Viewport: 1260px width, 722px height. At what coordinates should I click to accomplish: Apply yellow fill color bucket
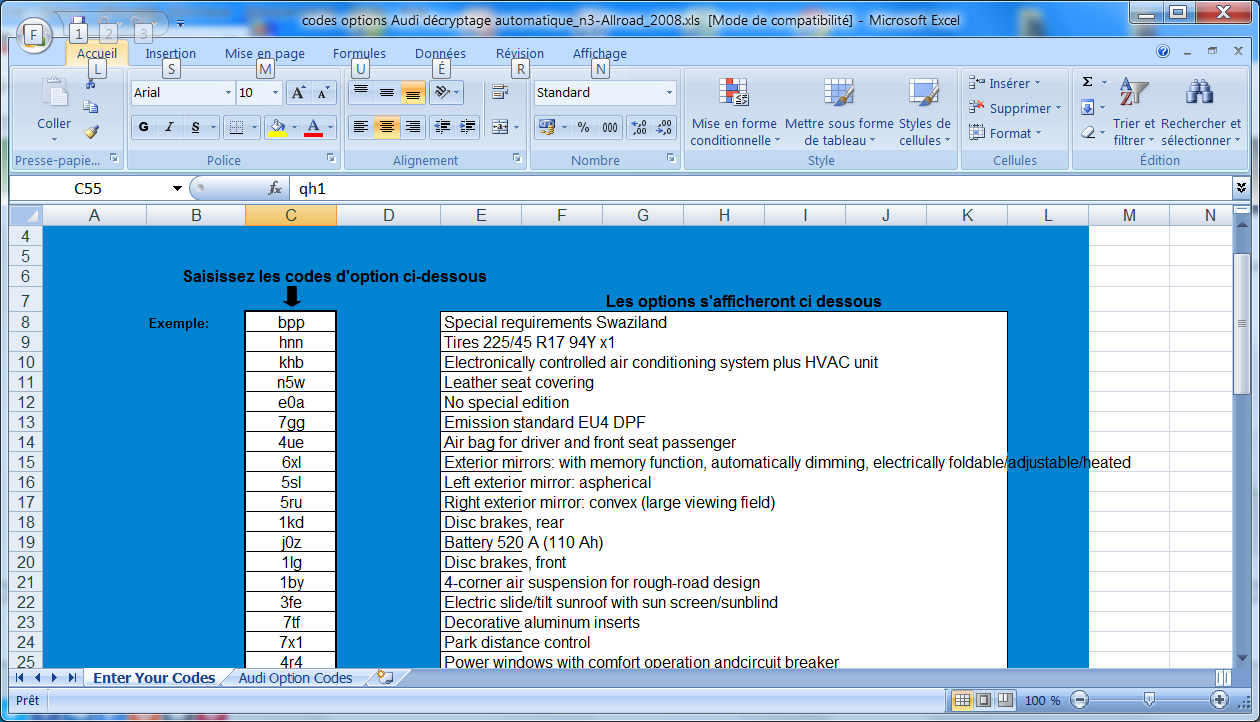point(277,127)
